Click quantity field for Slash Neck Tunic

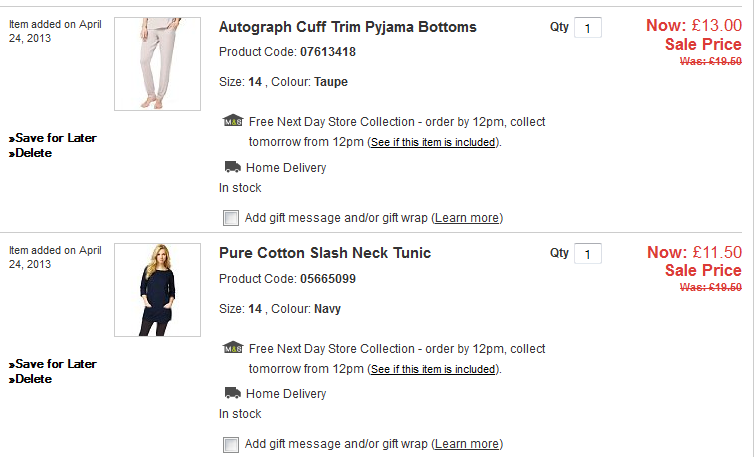(x=588, y=254)
